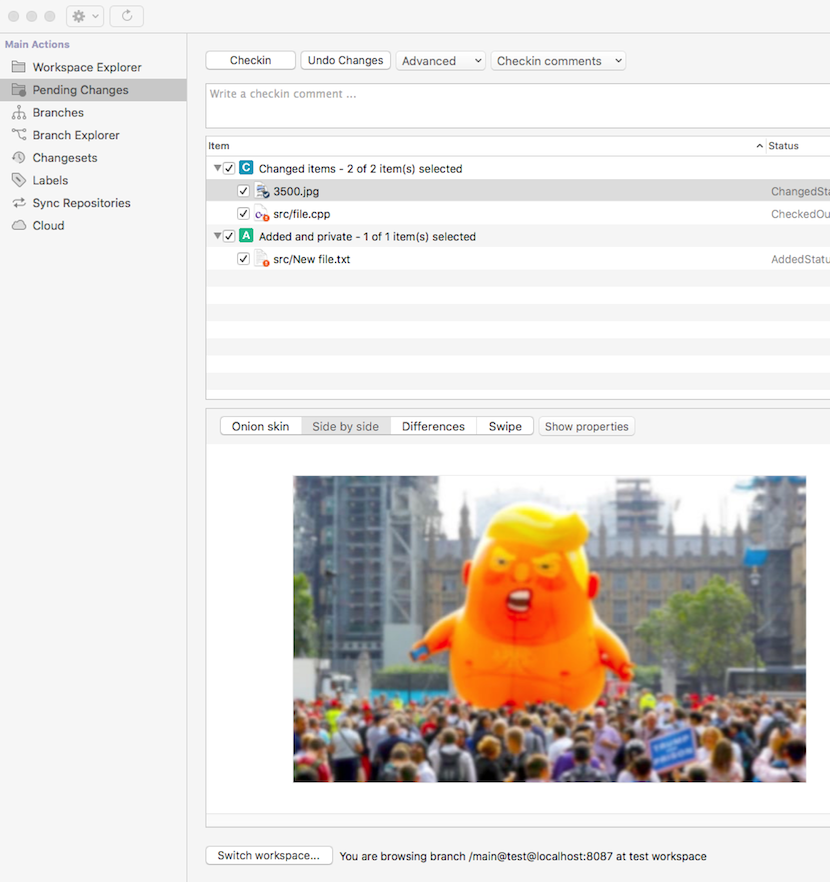The height and width of the screenshot is (882, 830).
Task: Collapse the Added and private group
Action: 216,235
